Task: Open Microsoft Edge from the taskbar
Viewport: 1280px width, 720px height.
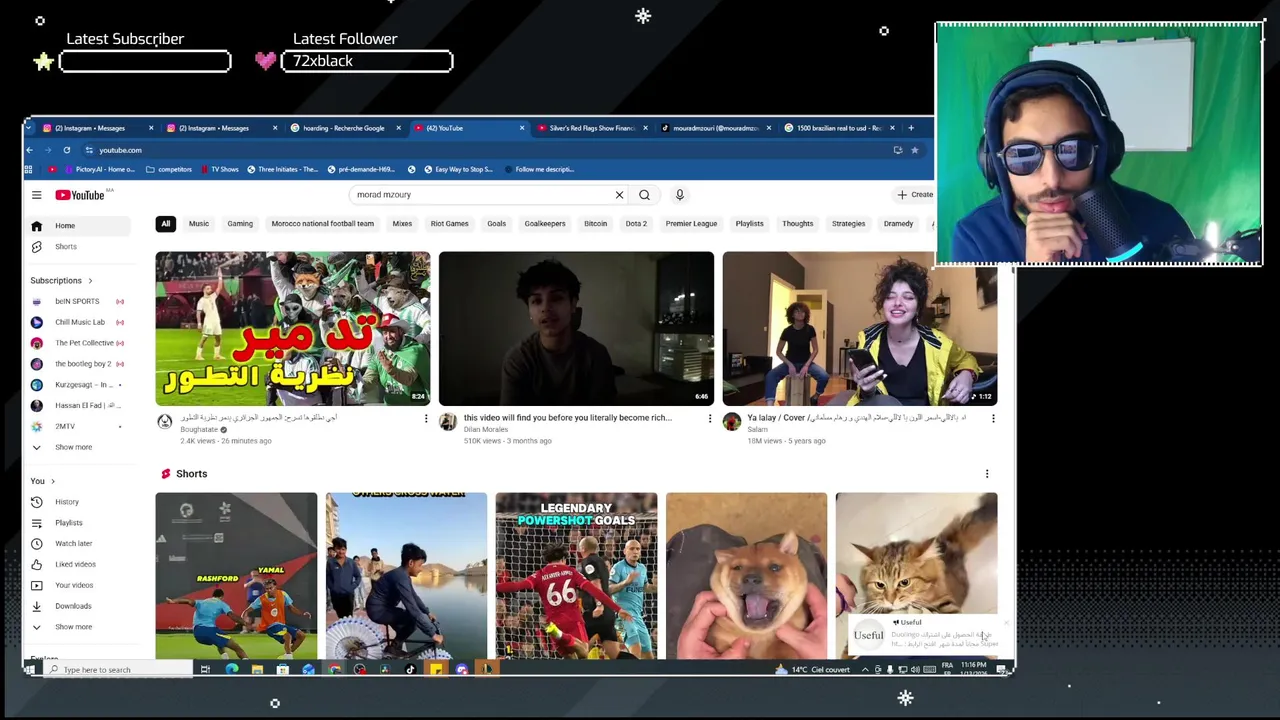Action: point(231,670)
